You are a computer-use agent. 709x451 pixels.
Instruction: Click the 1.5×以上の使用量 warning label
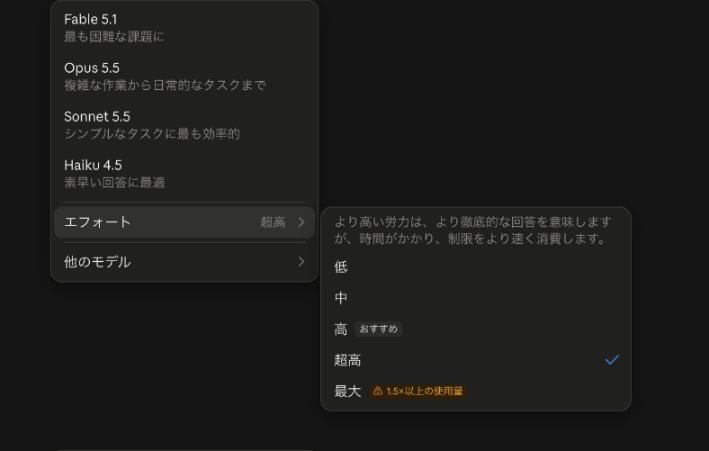click(x=418, y=391)
